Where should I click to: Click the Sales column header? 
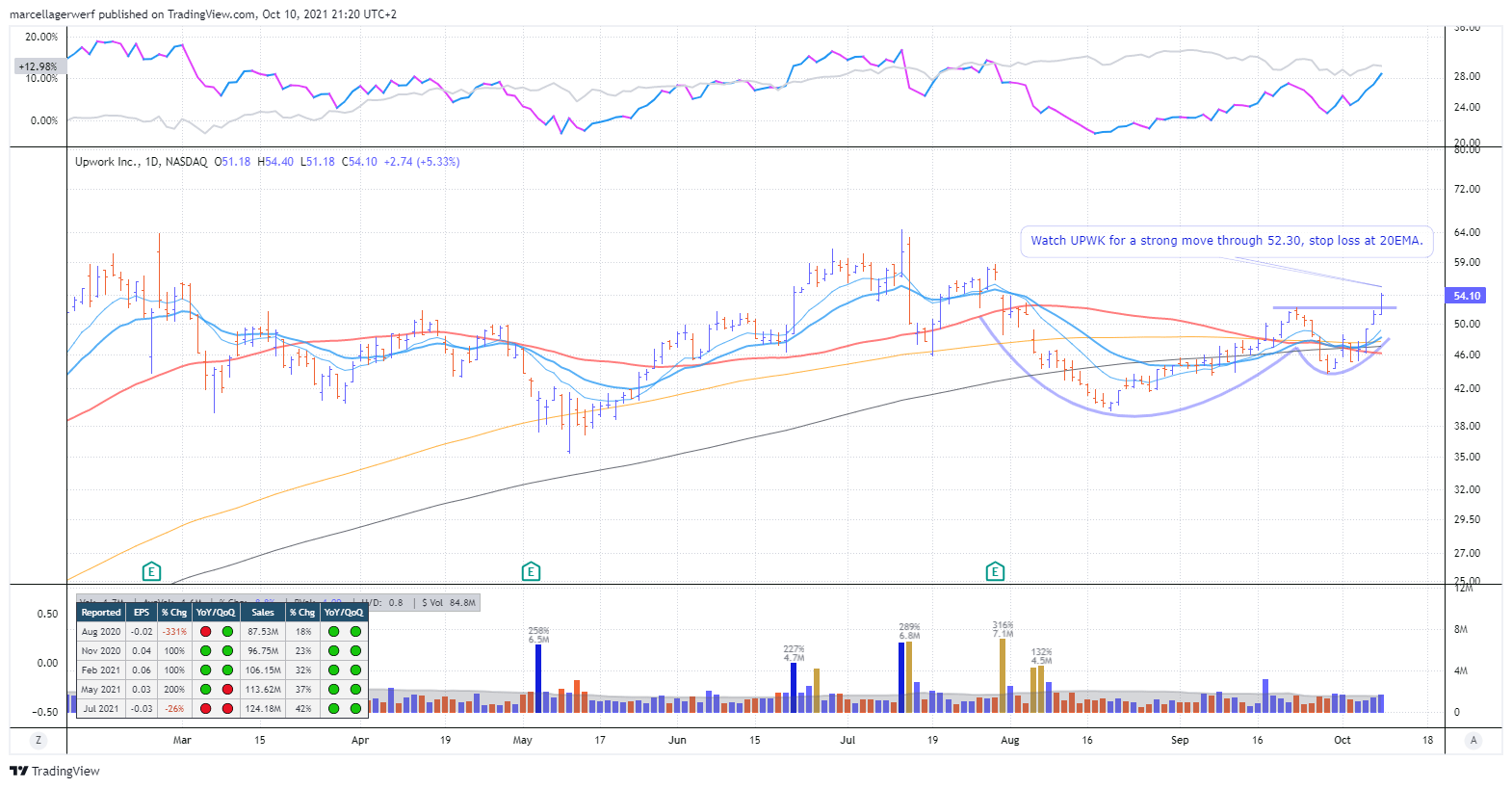point(263,613)
